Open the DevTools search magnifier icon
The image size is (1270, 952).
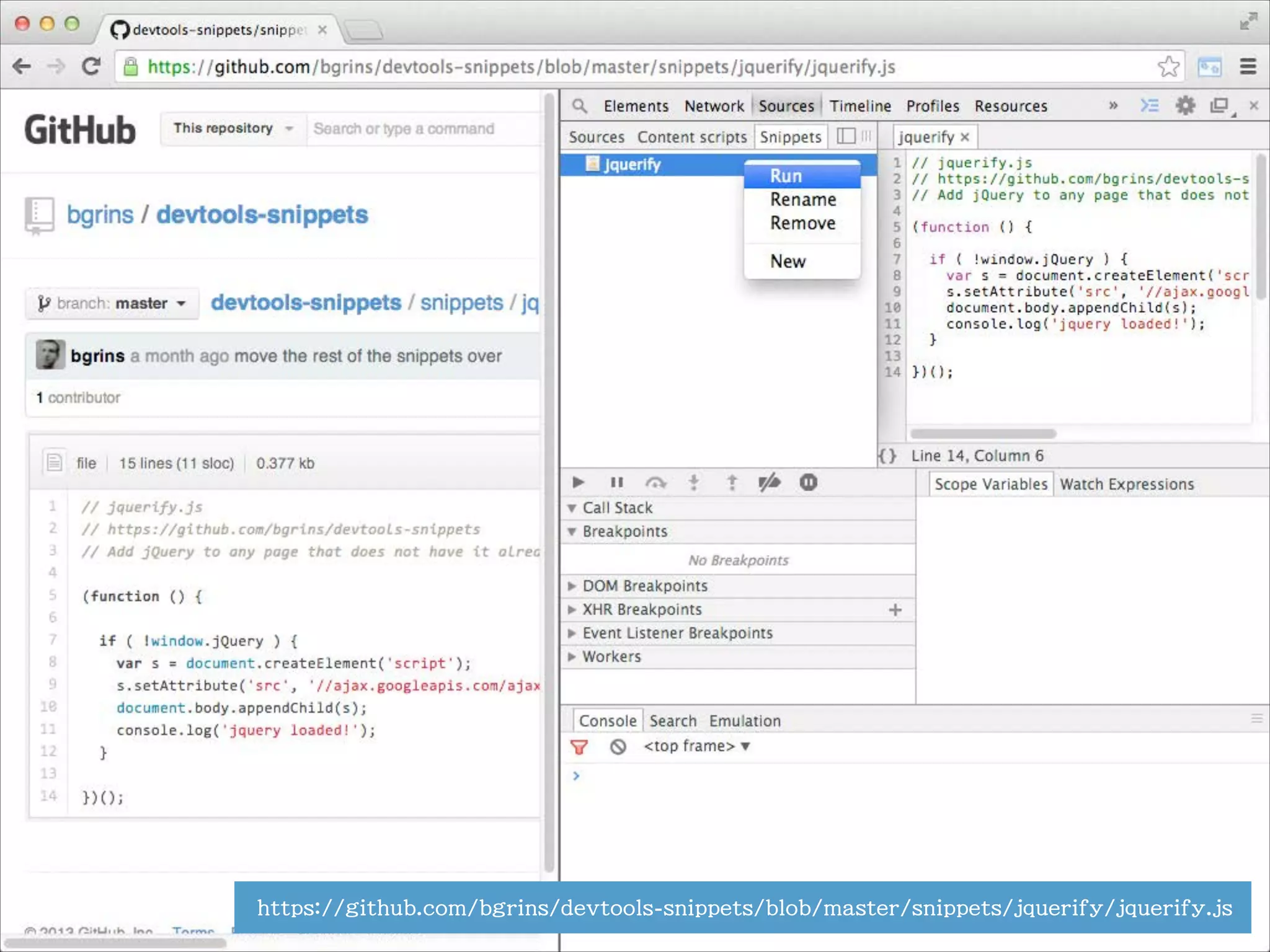tap(580, 106)
